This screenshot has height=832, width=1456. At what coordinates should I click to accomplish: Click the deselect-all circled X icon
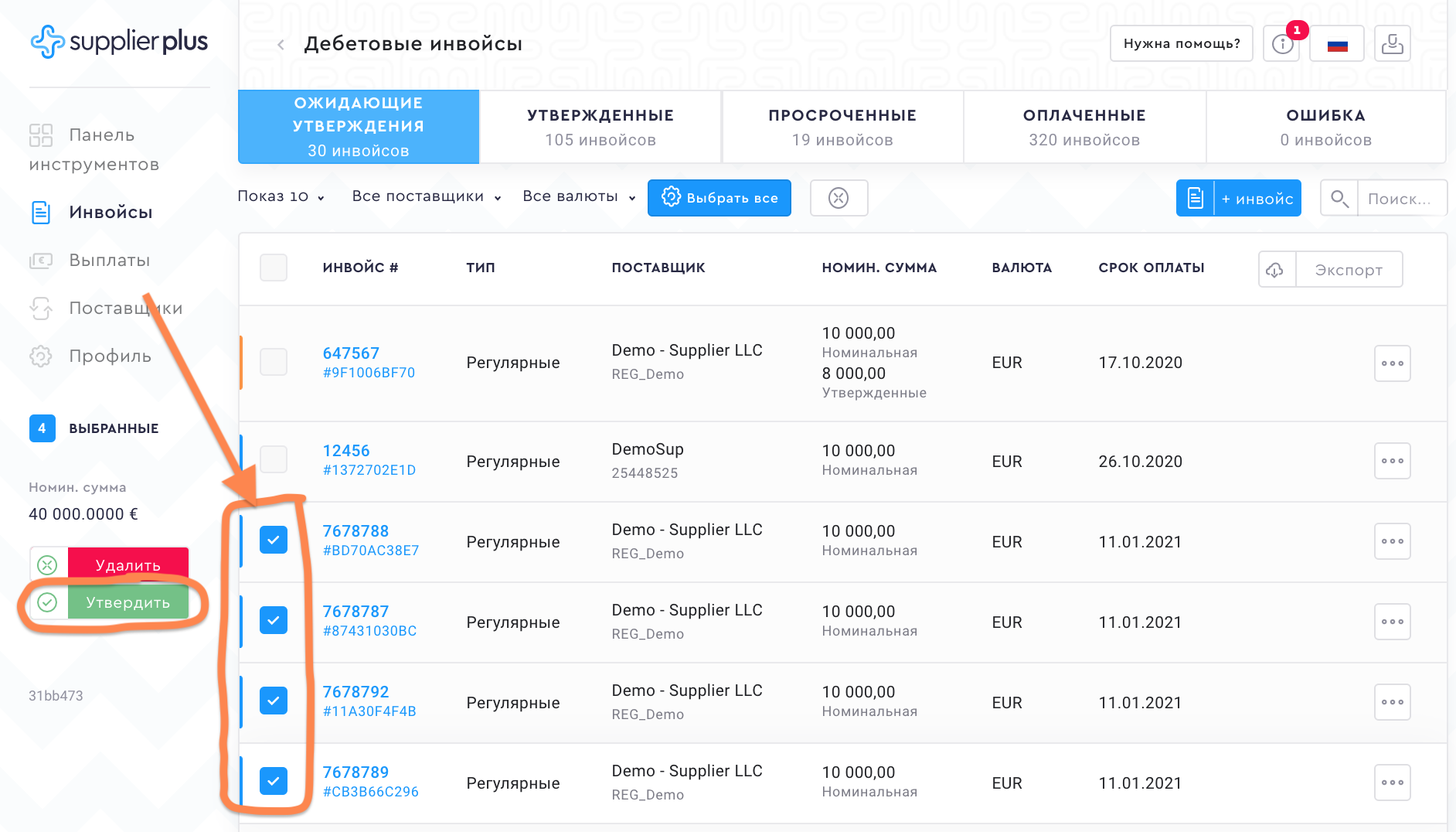pyautogui.click(x=839, y=198)
